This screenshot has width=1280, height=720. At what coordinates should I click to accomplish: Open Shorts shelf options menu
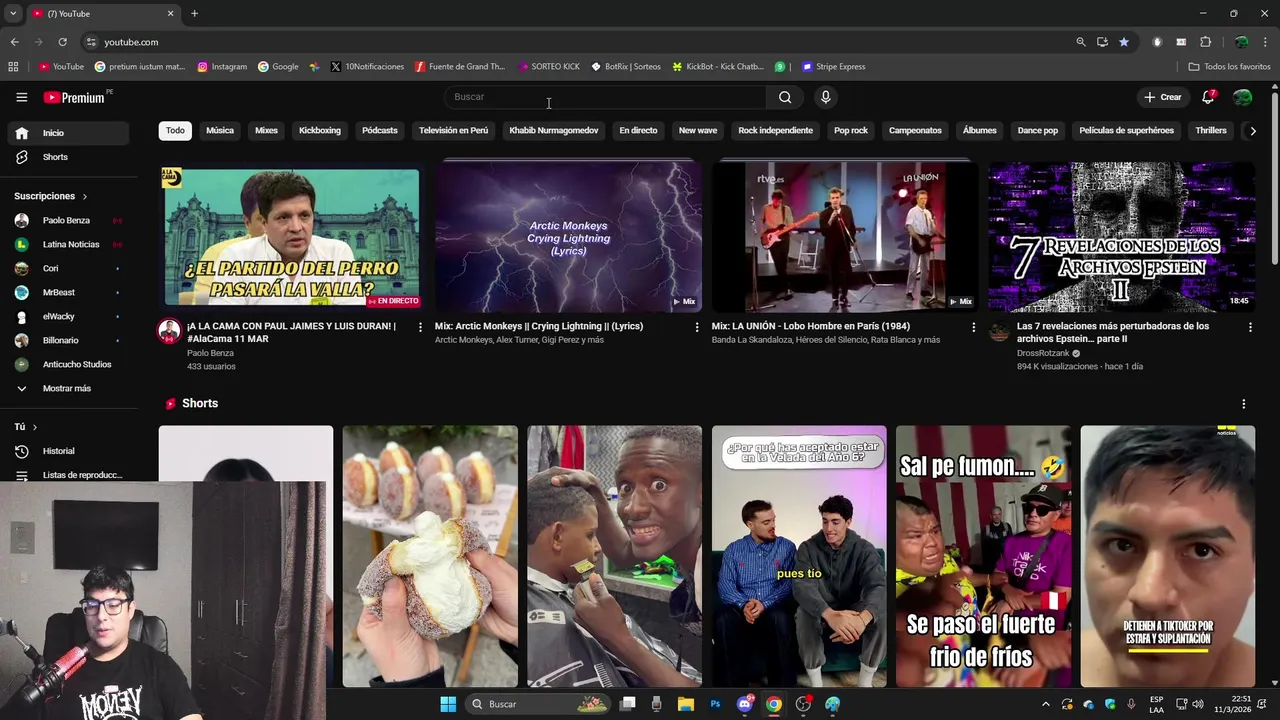point(1244,404)
